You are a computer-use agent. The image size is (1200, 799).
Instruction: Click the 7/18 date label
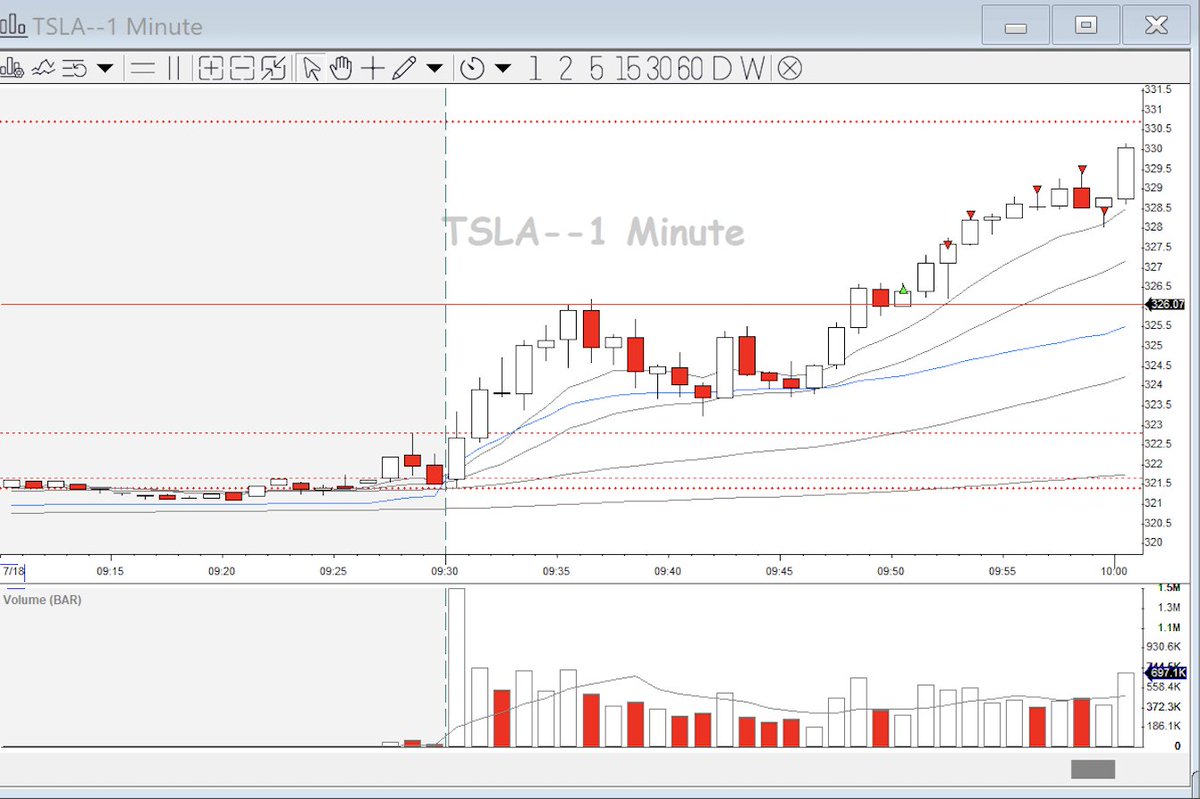tap(14, 570)
